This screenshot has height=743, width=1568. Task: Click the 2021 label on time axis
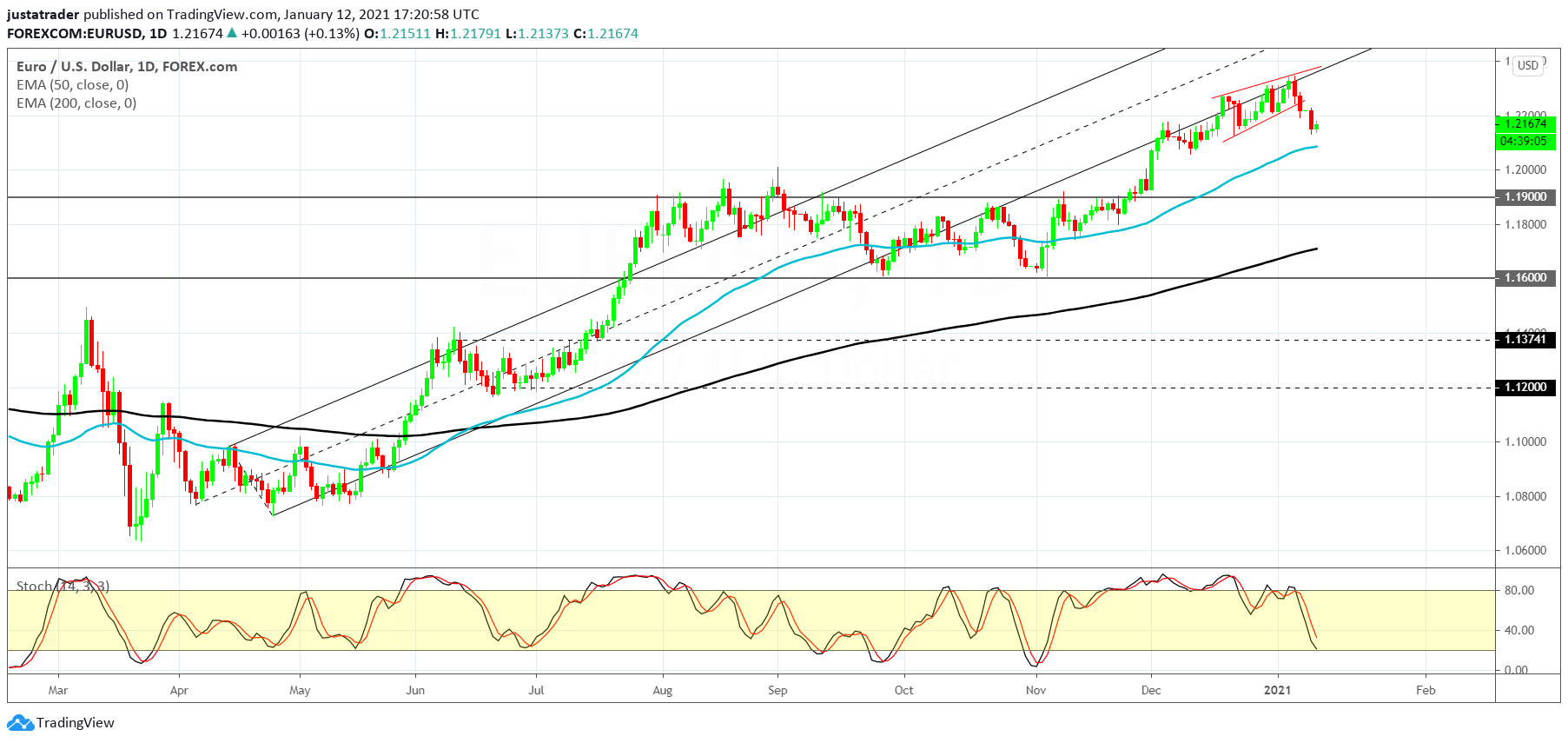point(1277,691)
